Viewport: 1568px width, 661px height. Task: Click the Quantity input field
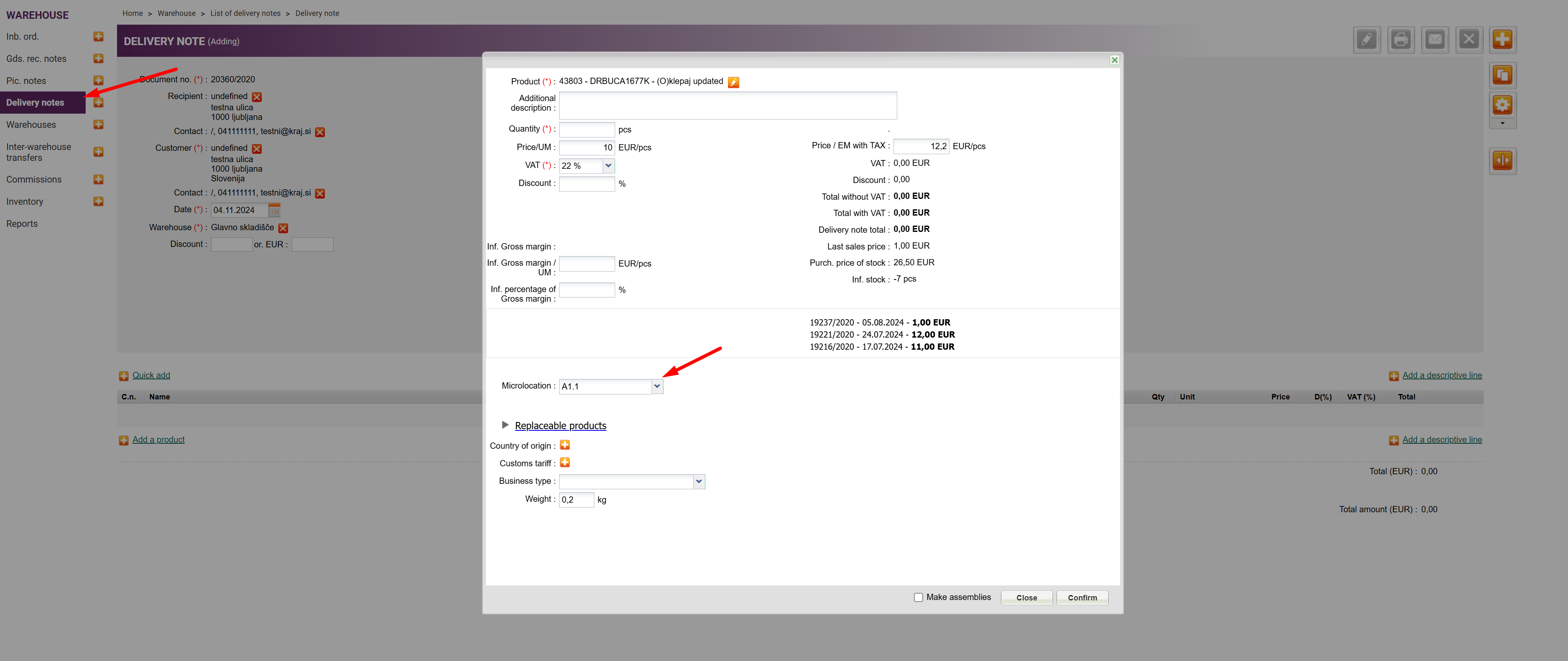(586, 129)
